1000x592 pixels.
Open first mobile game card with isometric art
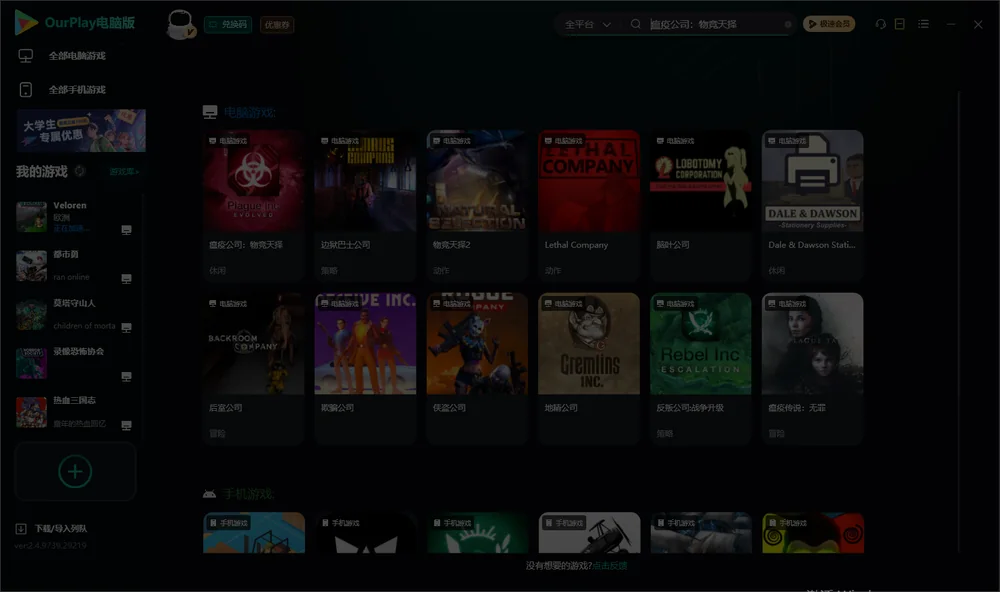click(x=254, y=533)
